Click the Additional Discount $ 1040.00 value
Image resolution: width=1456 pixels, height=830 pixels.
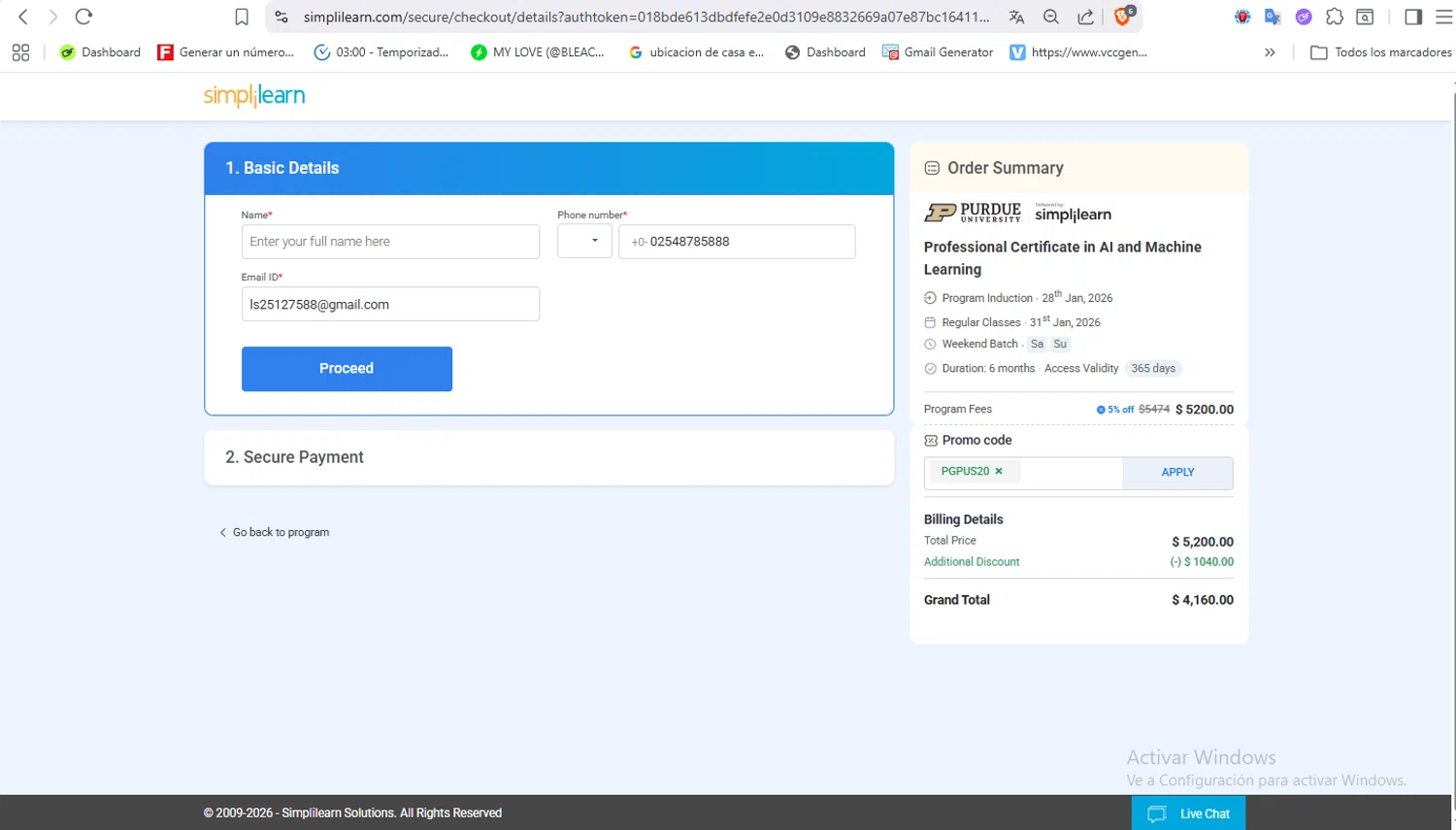pyautogui.click(x=1202, y=562)
